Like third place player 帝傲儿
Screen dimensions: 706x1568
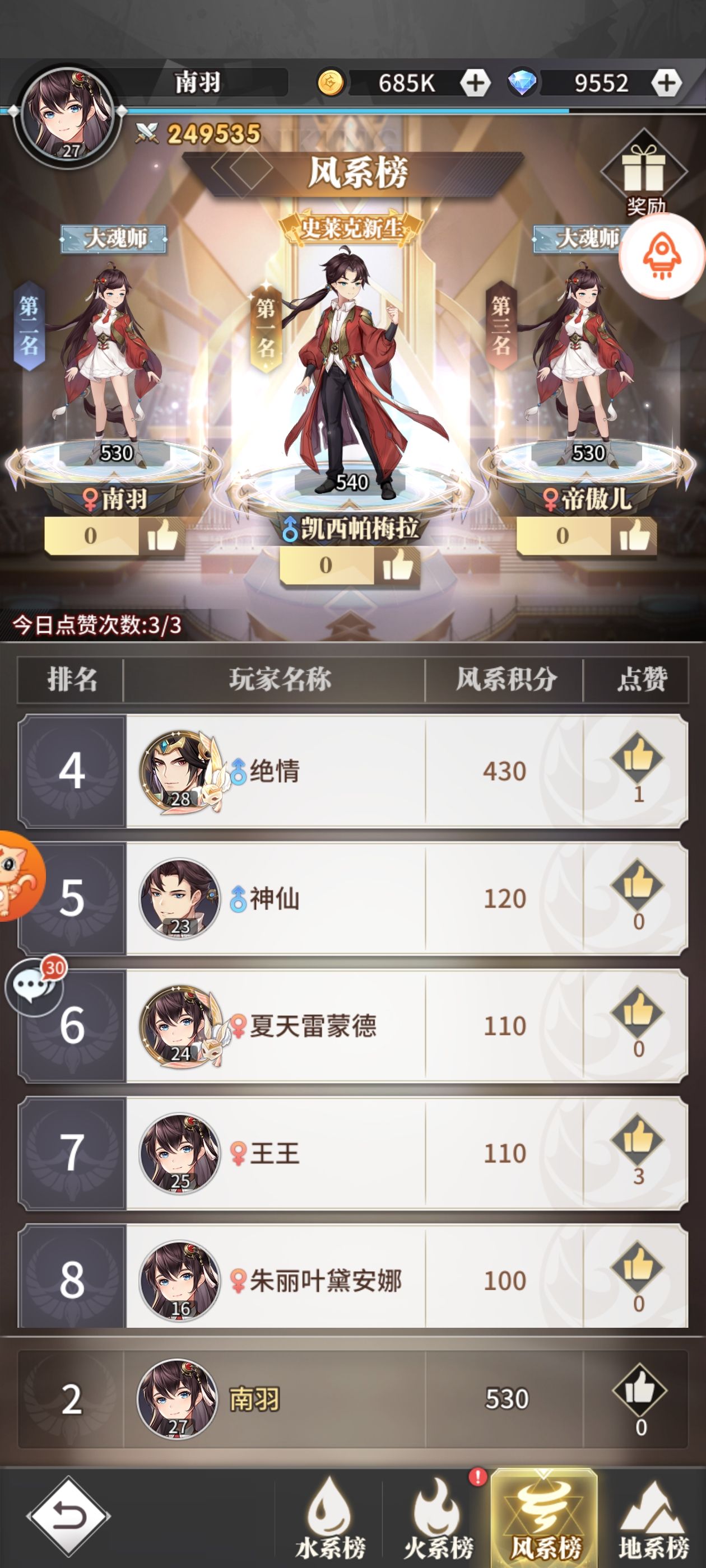[634, 537]
